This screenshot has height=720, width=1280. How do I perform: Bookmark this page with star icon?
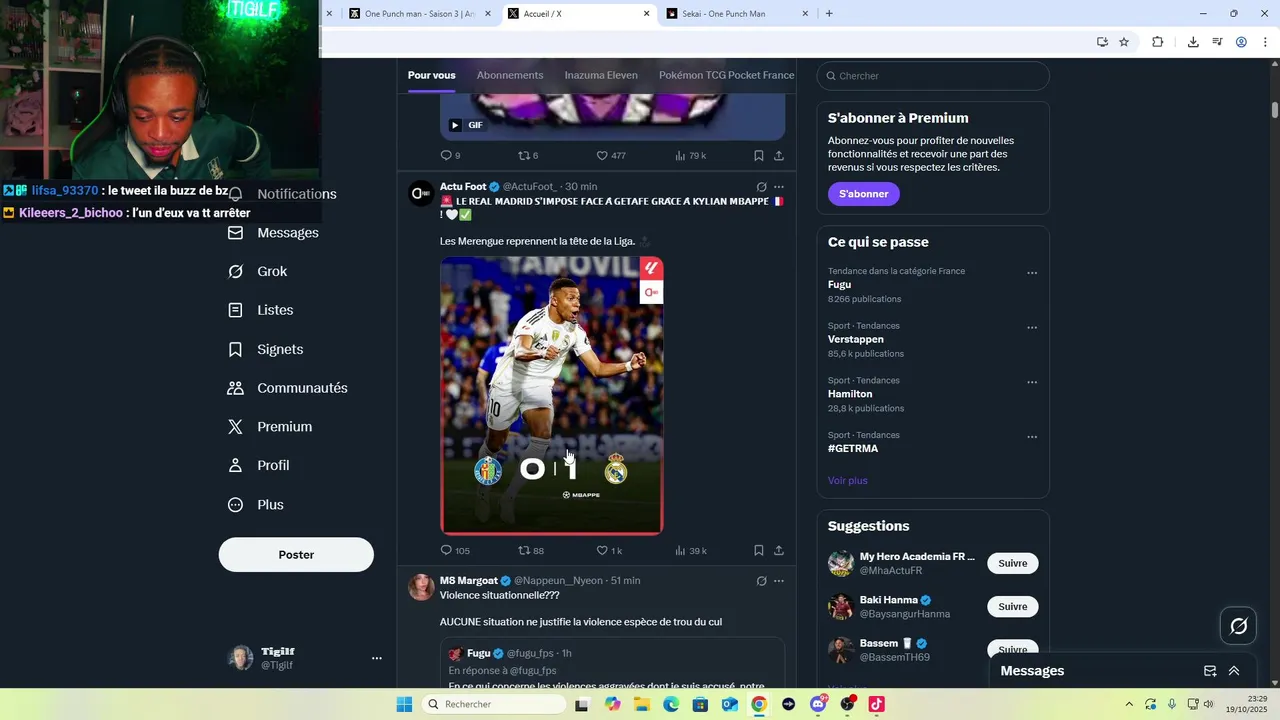pyautogui.click(x=1124, y=42)
